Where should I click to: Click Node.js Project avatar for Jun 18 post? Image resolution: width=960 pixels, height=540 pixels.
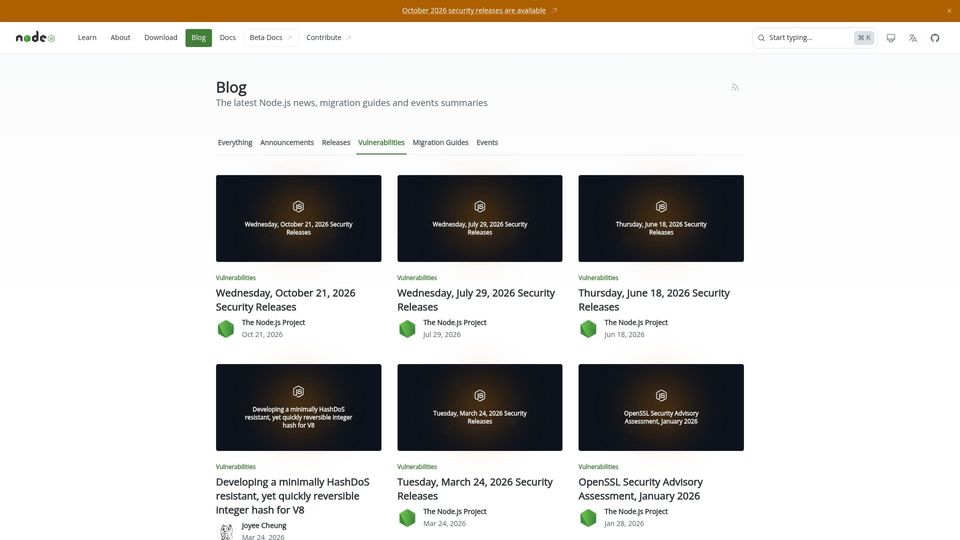588,329
